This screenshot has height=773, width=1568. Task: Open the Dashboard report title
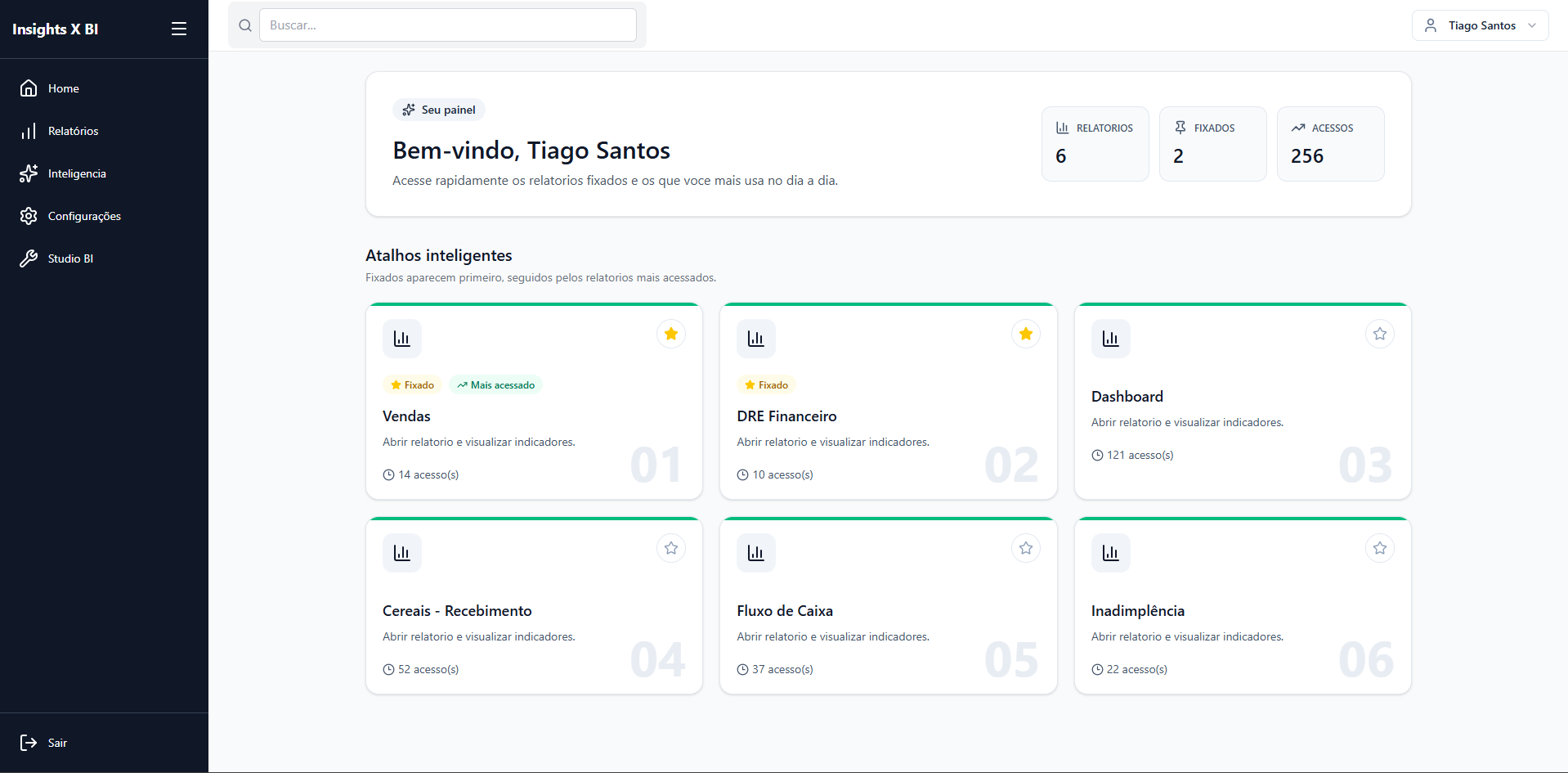pyautogui.click(x=1127, y=397)
